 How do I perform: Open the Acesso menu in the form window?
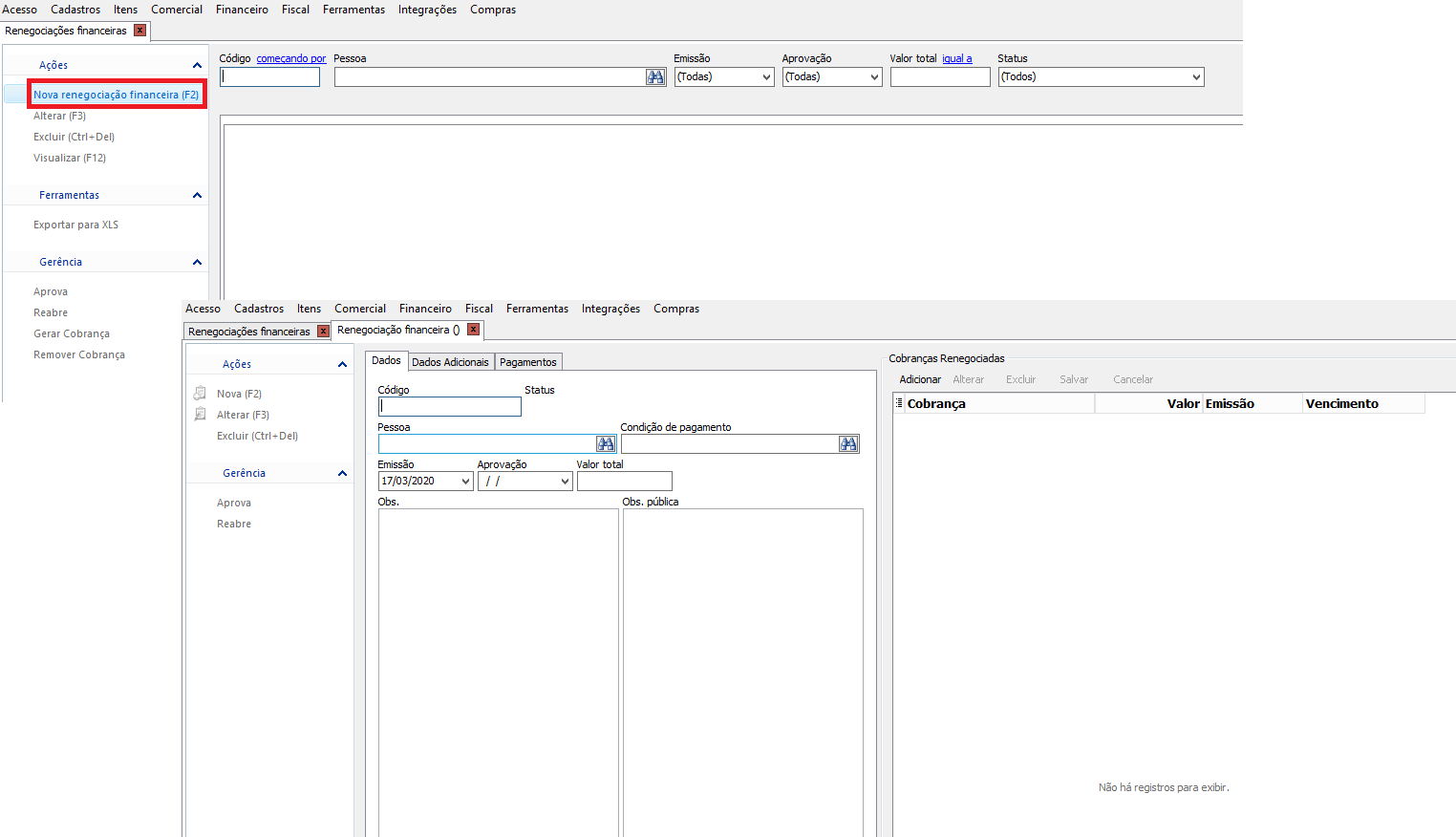click(x=203, y=309)
